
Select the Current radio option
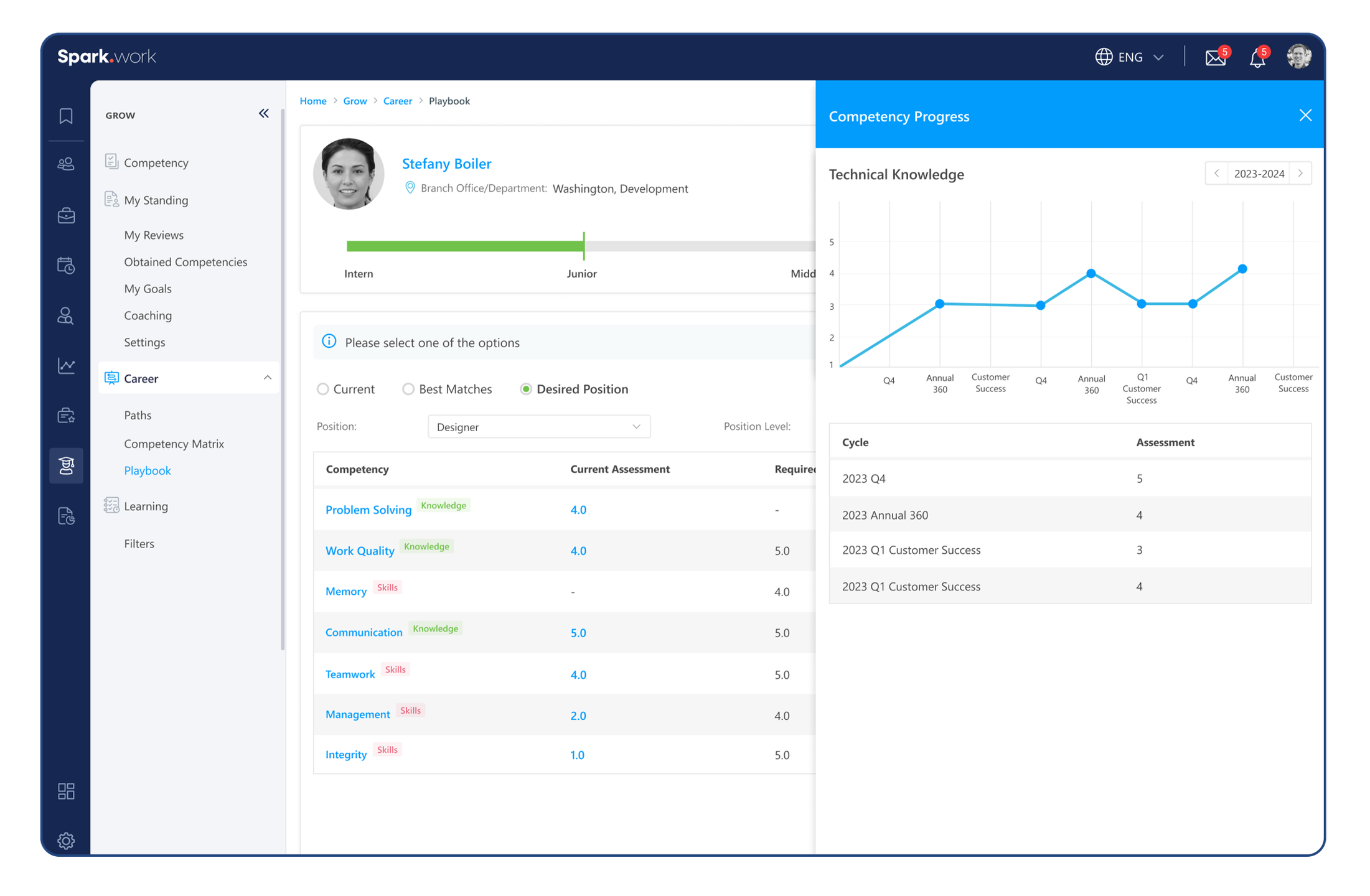coord(323,389)
